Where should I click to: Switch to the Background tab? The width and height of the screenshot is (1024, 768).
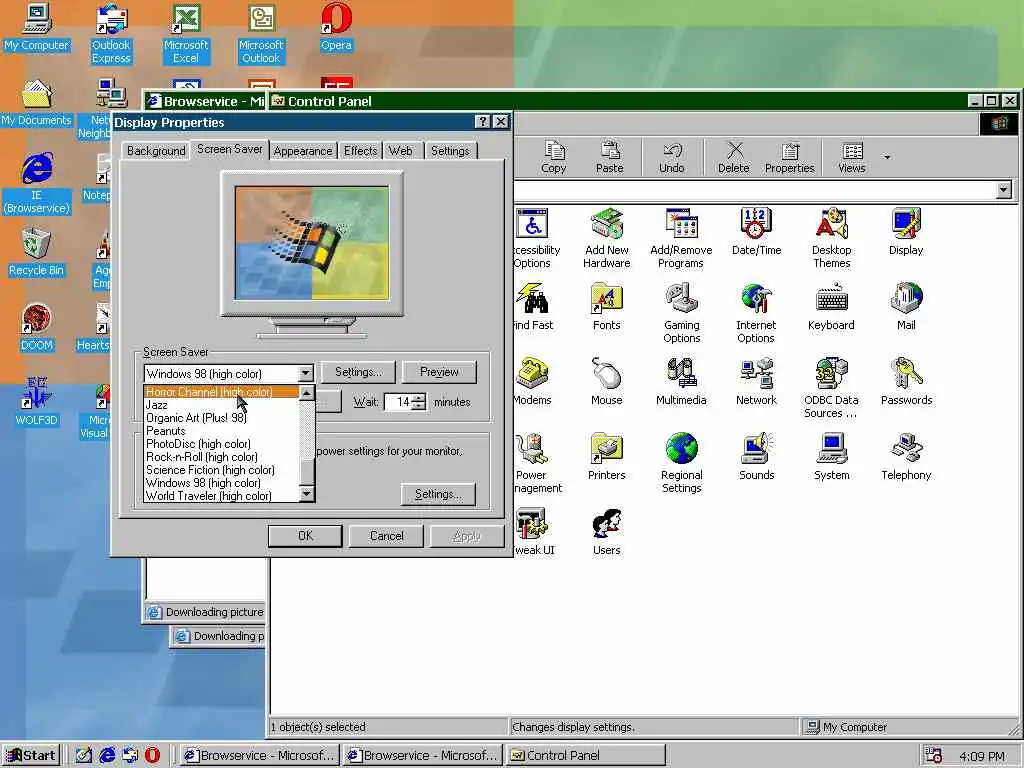point(156,151)
